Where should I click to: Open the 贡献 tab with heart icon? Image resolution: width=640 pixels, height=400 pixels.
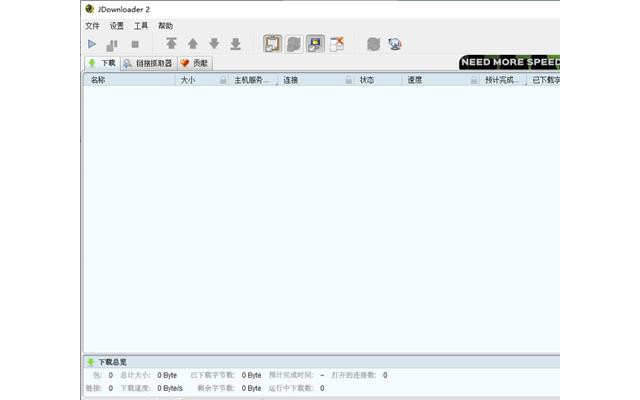pyautogui.click(x=195, y=63)
